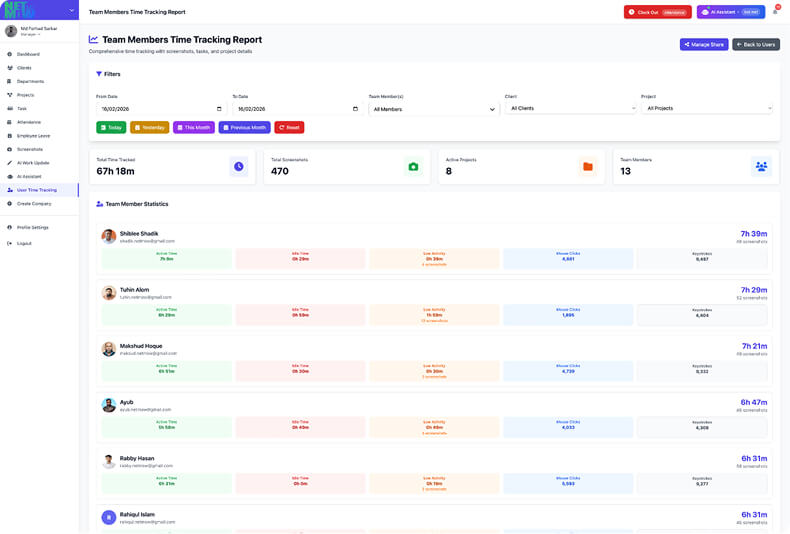Click the camera icon on Total Screenshots card
Image resolution: width=790 pixels, height=534 pixels.
click(x=413, y=166)
